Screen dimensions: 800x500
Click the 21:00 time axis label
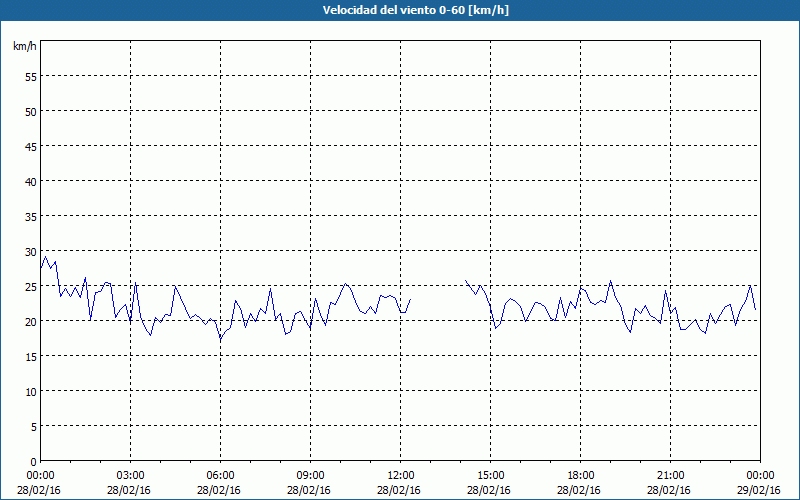tap(670, 476)
